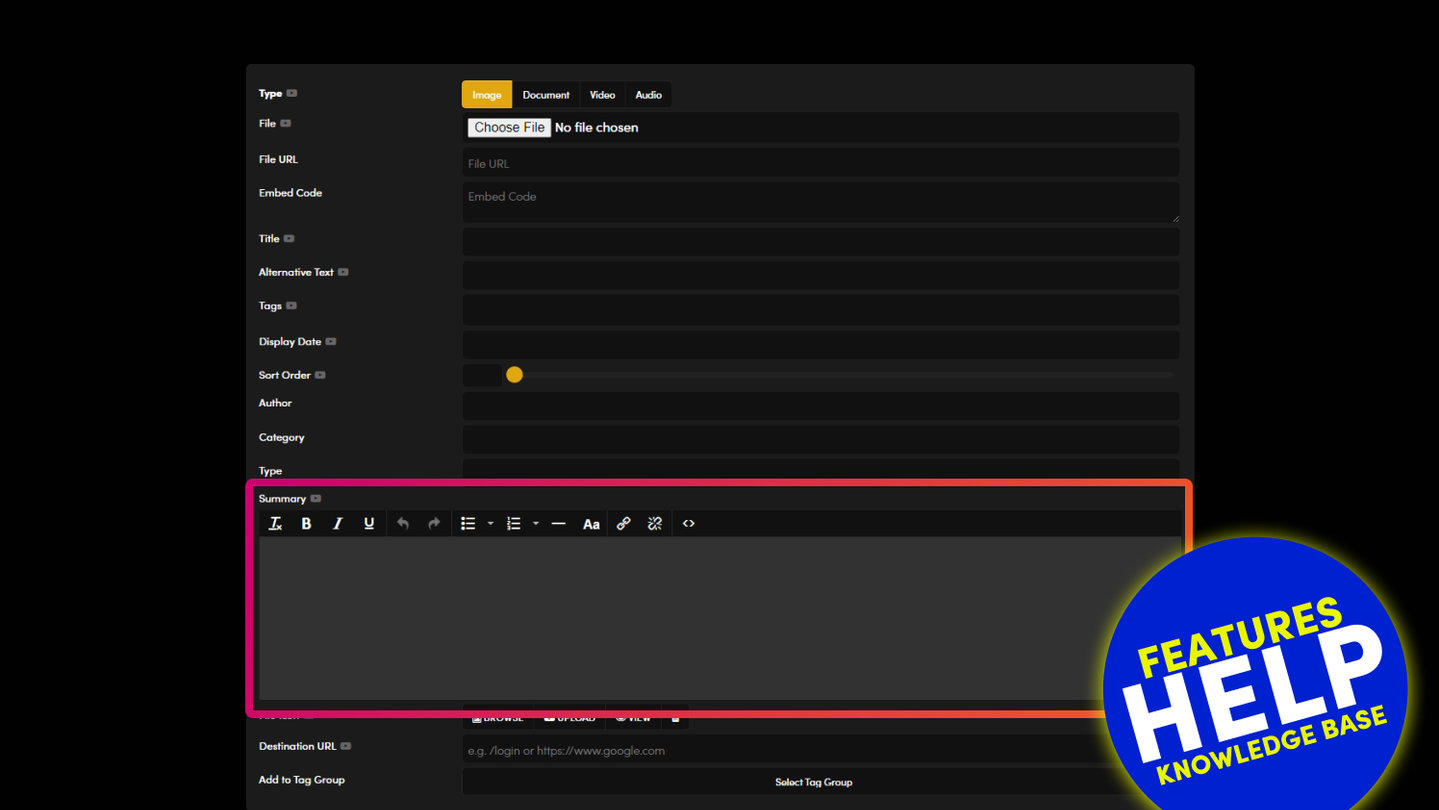Select the Image type tab

[487, 95]
